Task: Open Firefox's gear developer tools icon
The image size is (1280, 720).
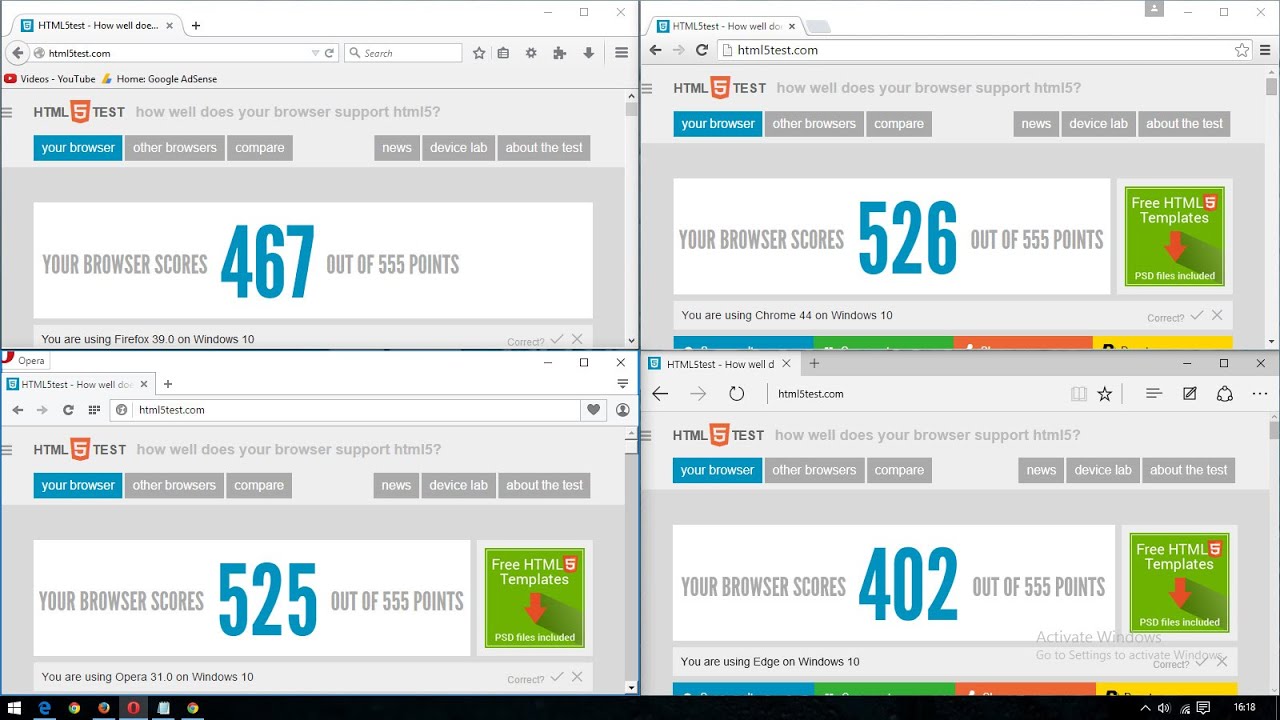Action: (x=531, y=53)
